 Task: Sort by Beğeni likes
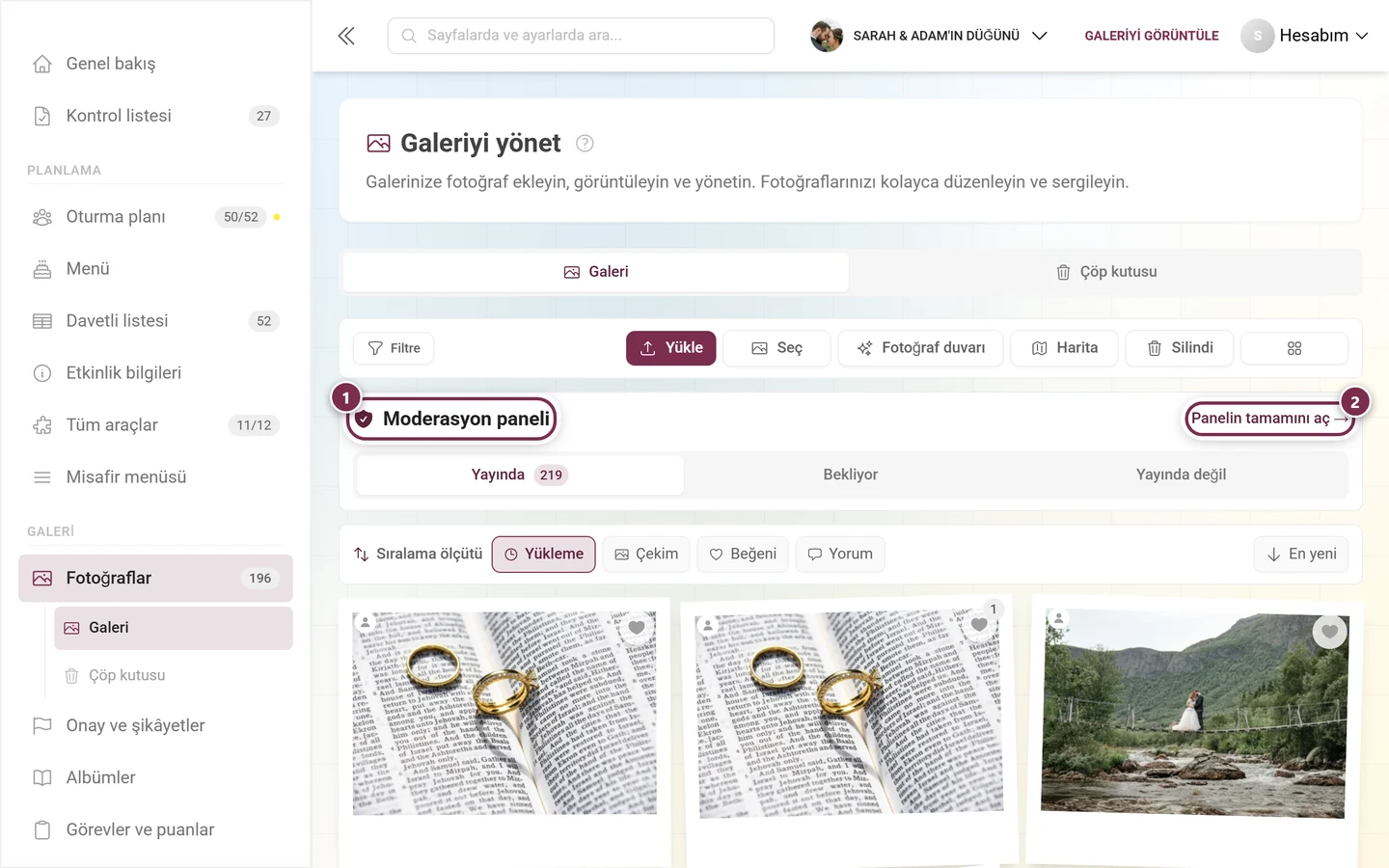coord(743,554)
